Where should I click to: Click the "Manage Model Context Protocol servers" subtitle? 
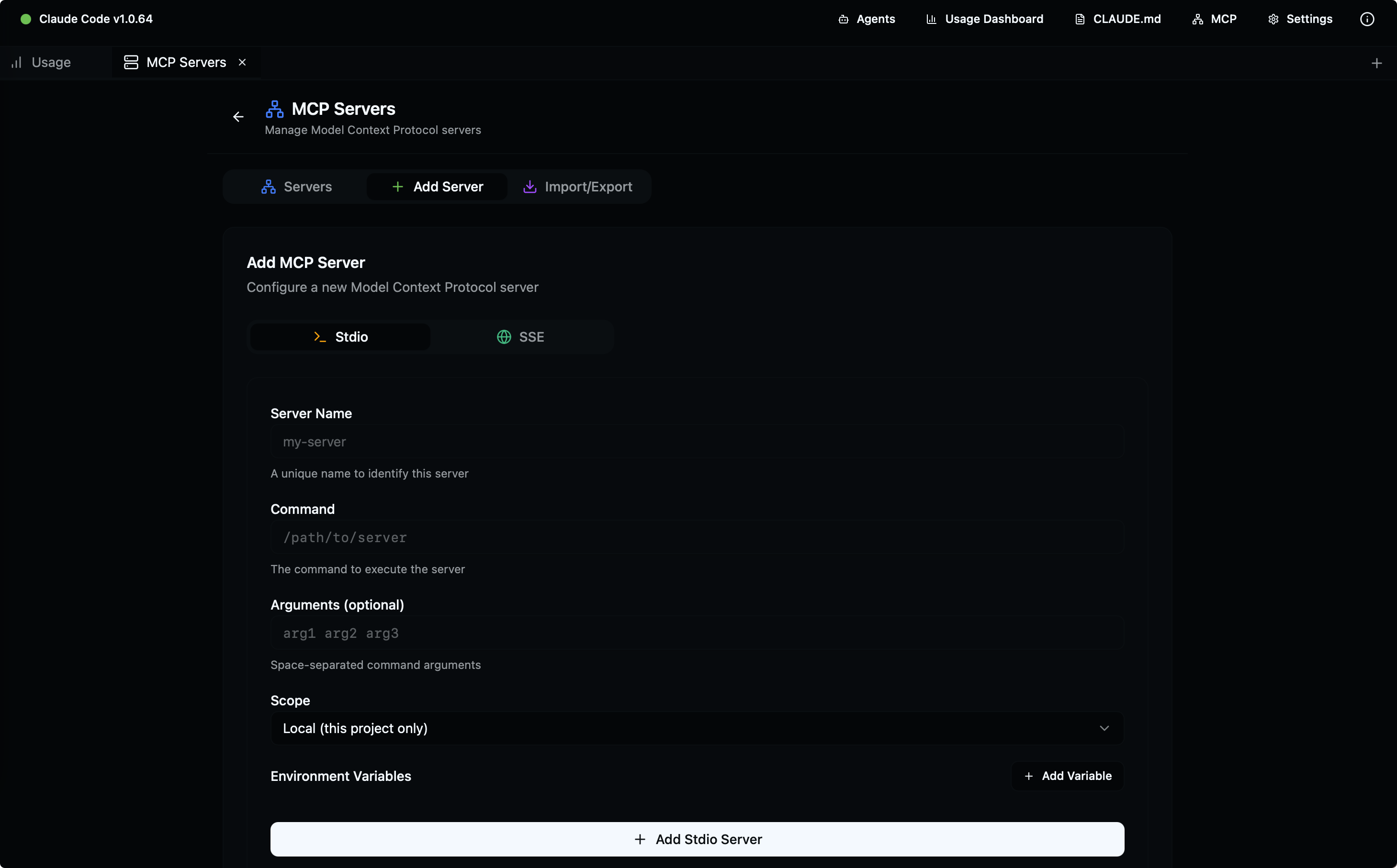[x=372, y=130]
